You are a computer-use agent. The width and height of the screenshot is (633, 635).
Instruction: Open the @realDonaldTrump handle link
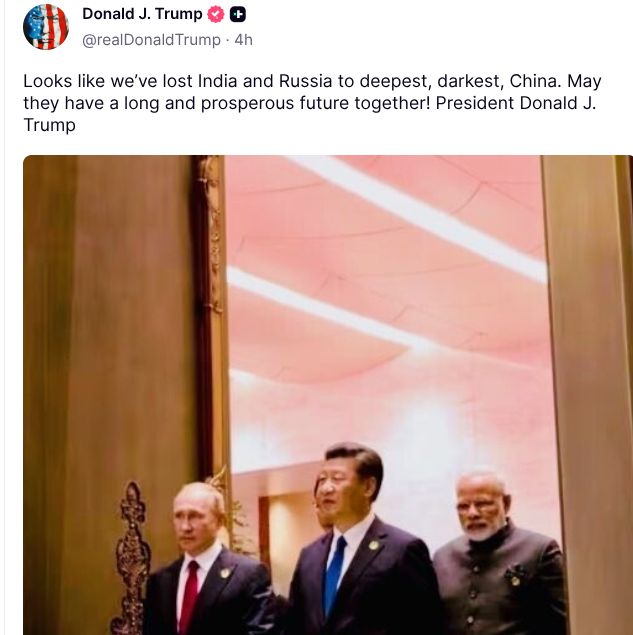pyautogui.click(x=151, y=40)
